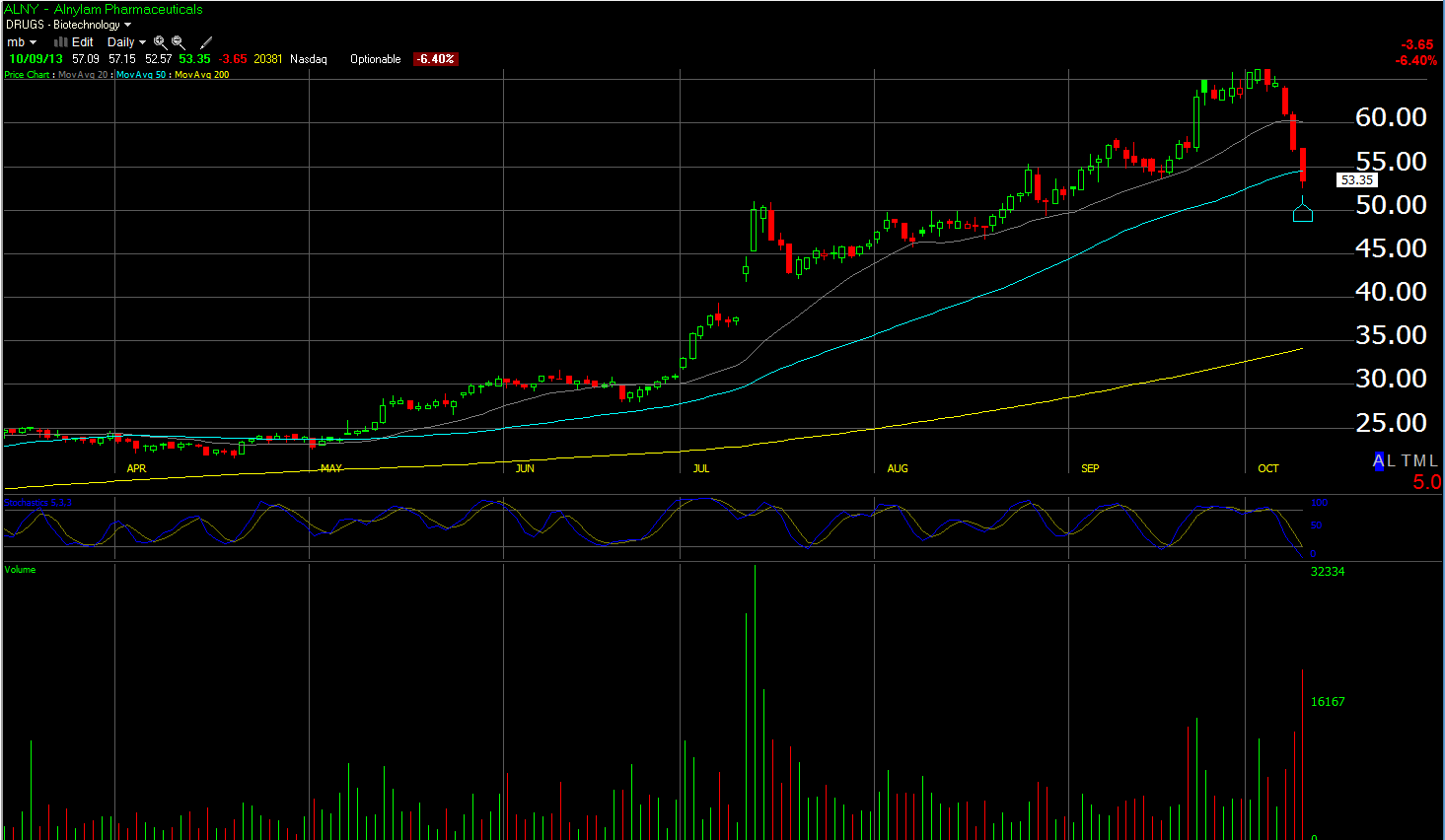Click the open price 57.09
Viewport: 1445px width, 840px height.
click(x=86, y=59)
